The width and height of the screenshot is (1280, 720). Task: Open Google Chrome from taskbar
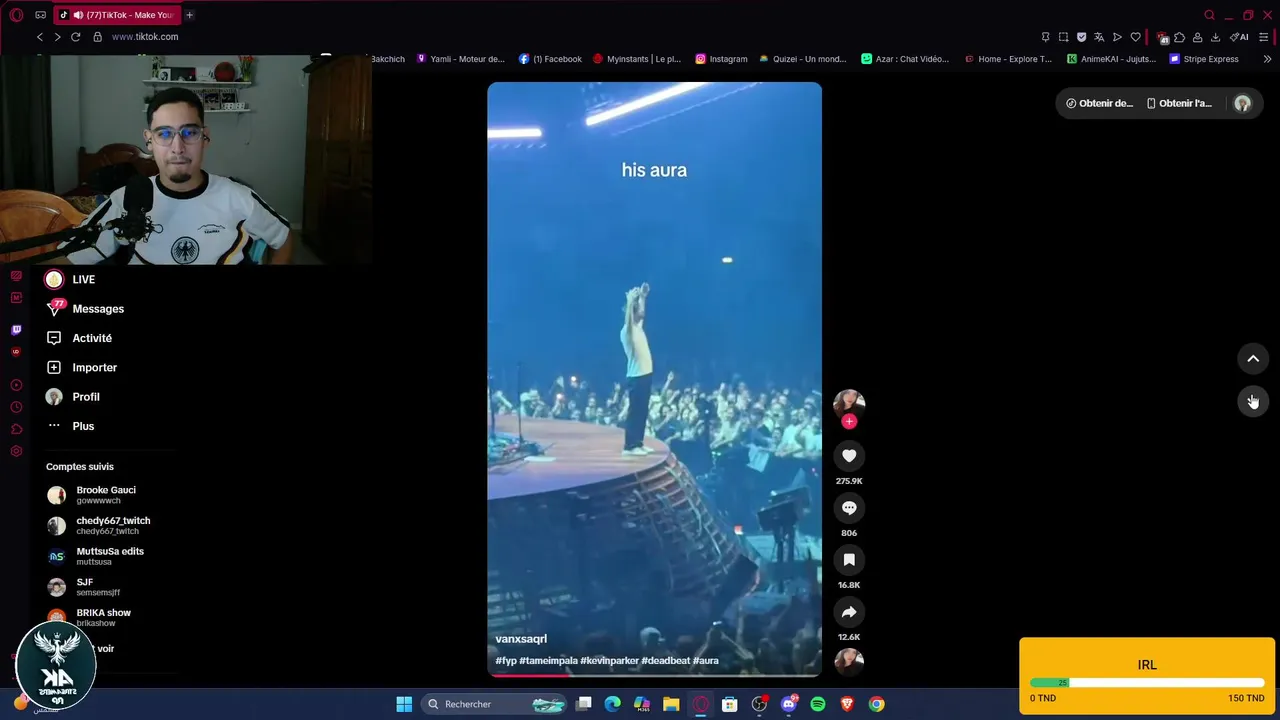point(876,704)
